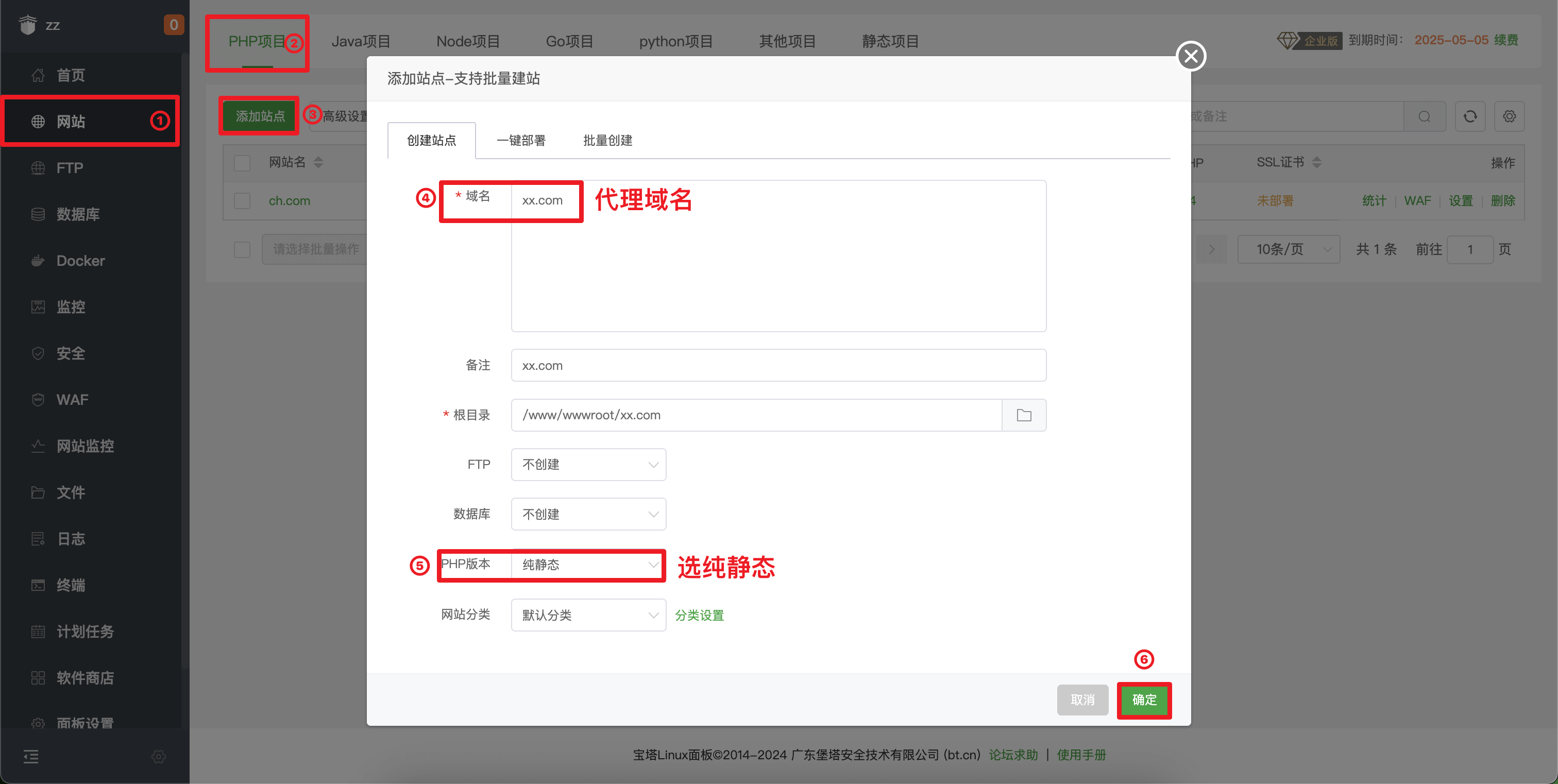Click 确定 to confirm site creation

point(1144,700)
